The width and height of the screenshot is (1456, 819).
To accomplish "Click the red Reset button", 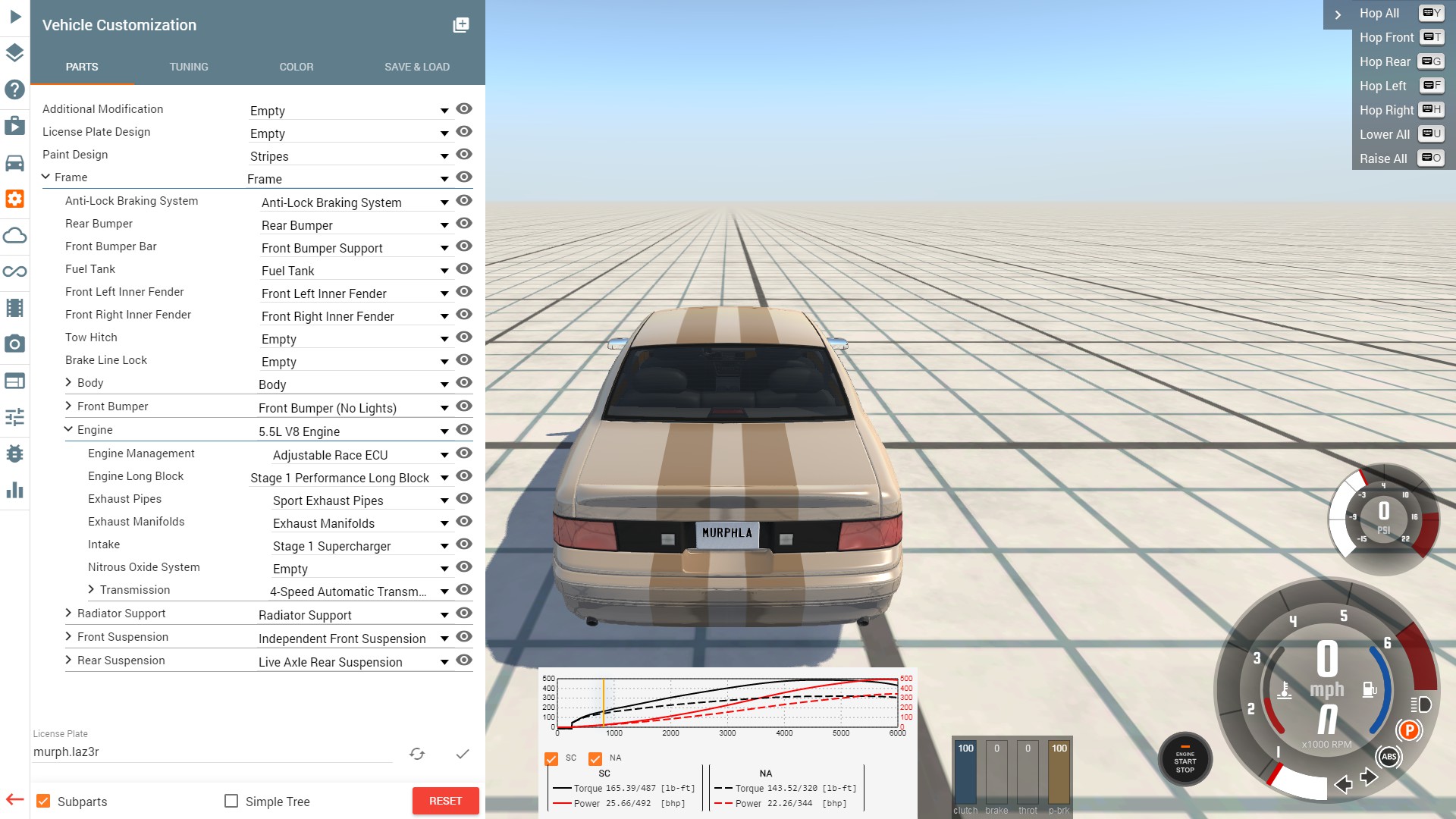I will pos(445,801).
